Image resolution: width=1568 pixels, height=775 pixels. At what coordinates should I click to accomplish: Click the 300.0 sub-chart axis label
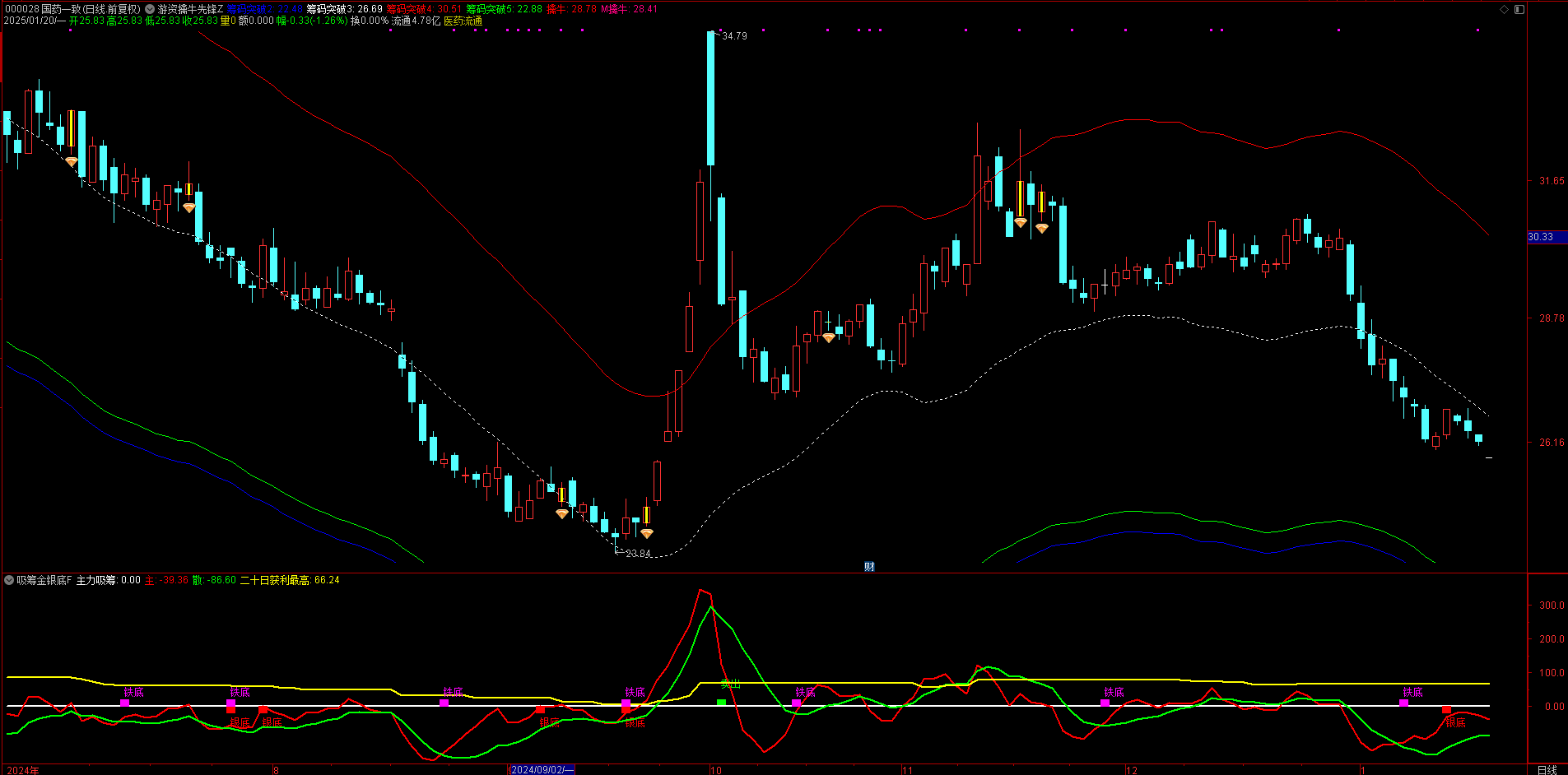(1552, 606)
